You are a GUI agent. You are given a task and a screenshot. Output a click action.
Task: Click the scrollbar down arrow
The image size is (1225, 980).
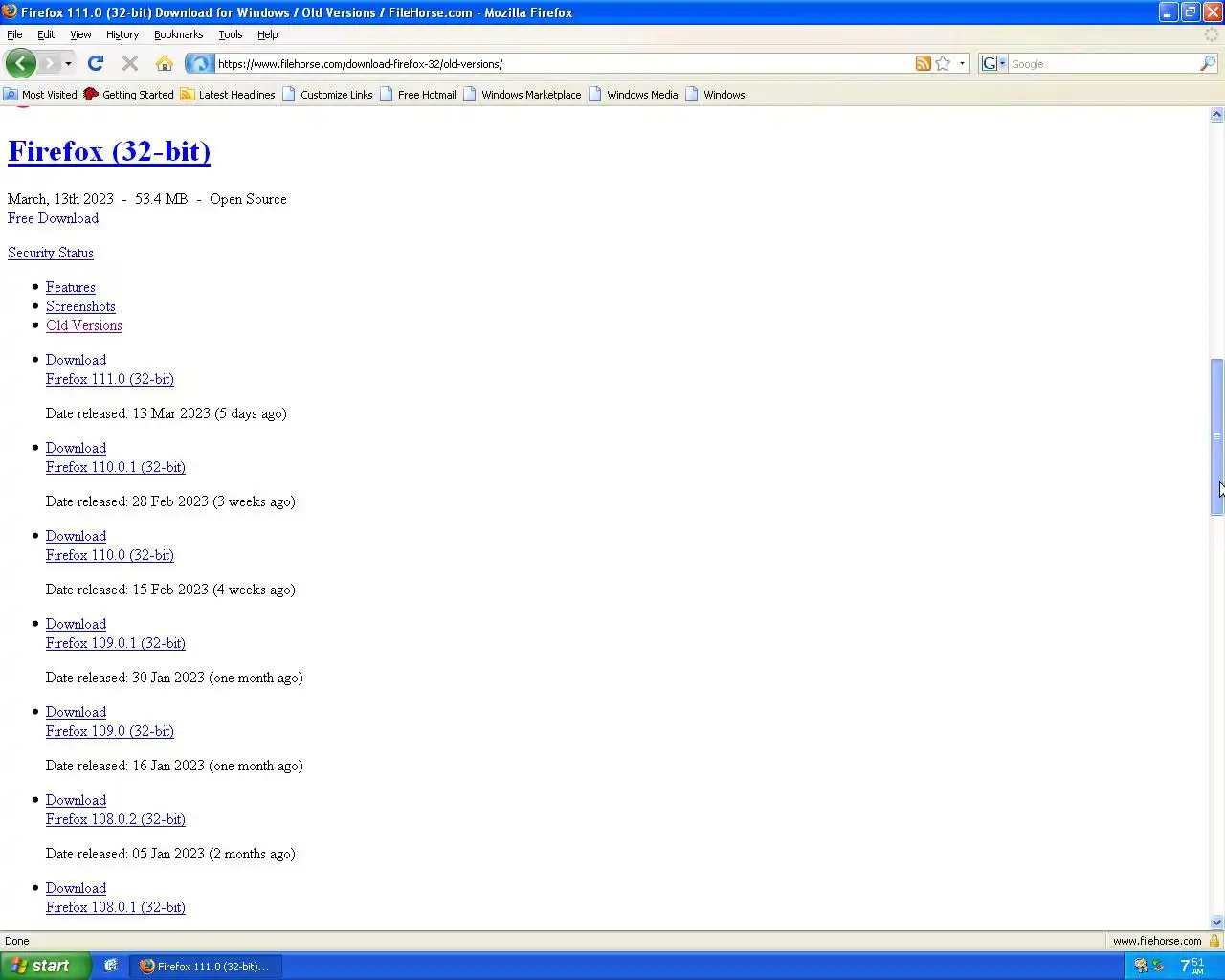[1217, 922]
